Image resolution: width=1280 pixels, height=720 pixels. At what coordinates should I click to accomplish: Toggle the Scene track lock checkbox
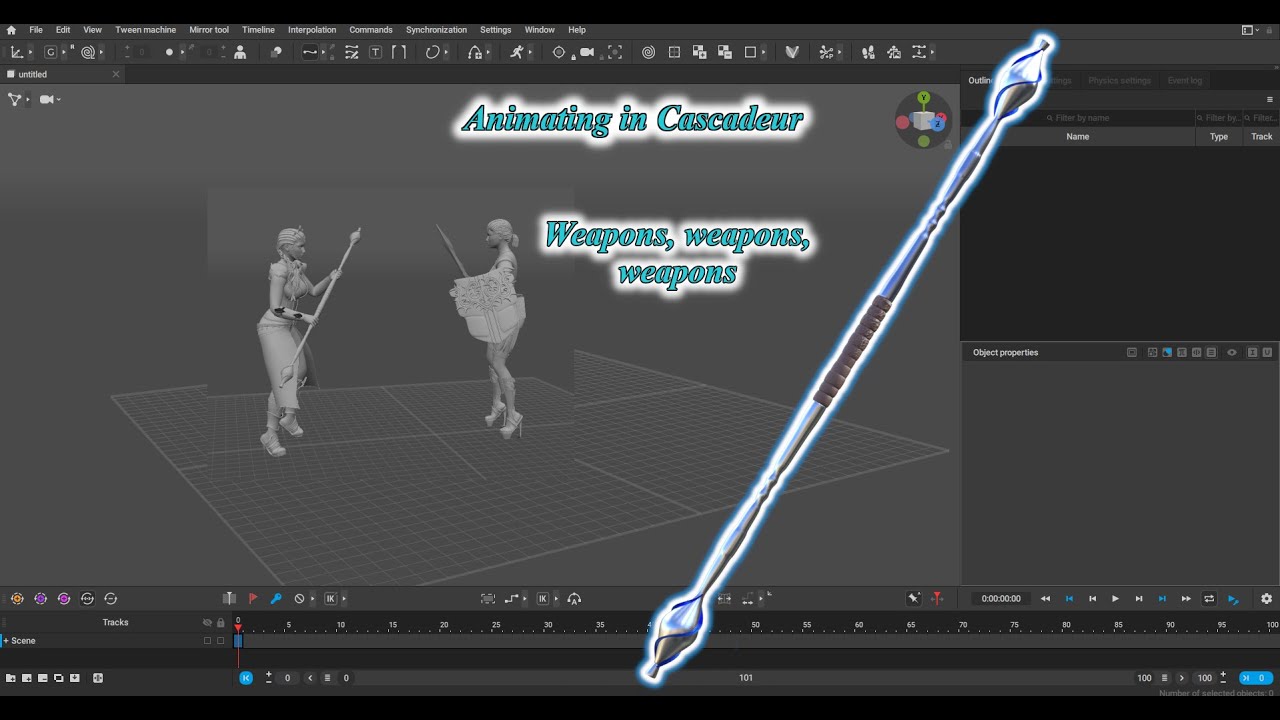coord(221,641)
